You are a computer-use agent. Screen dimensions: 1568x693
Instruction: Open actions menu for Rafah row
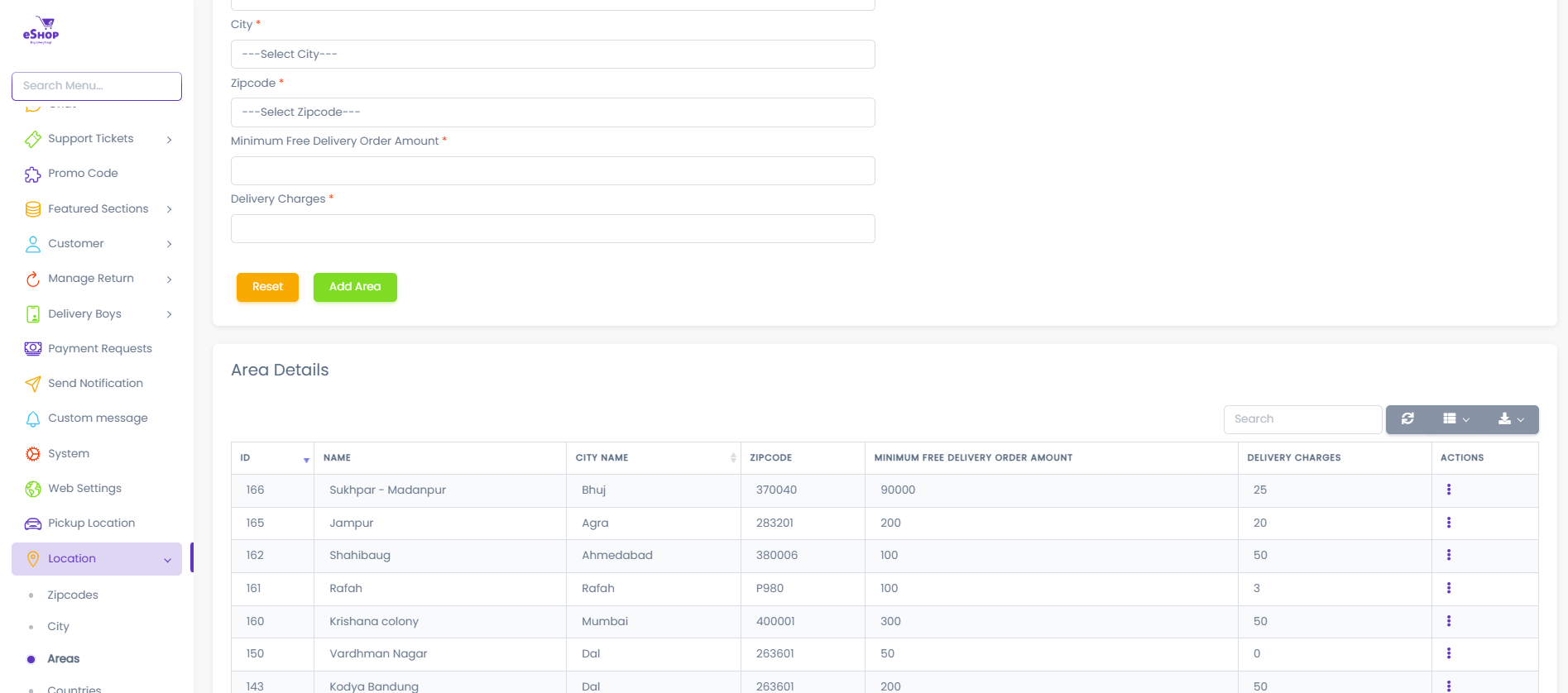(x=1449, y=588)
